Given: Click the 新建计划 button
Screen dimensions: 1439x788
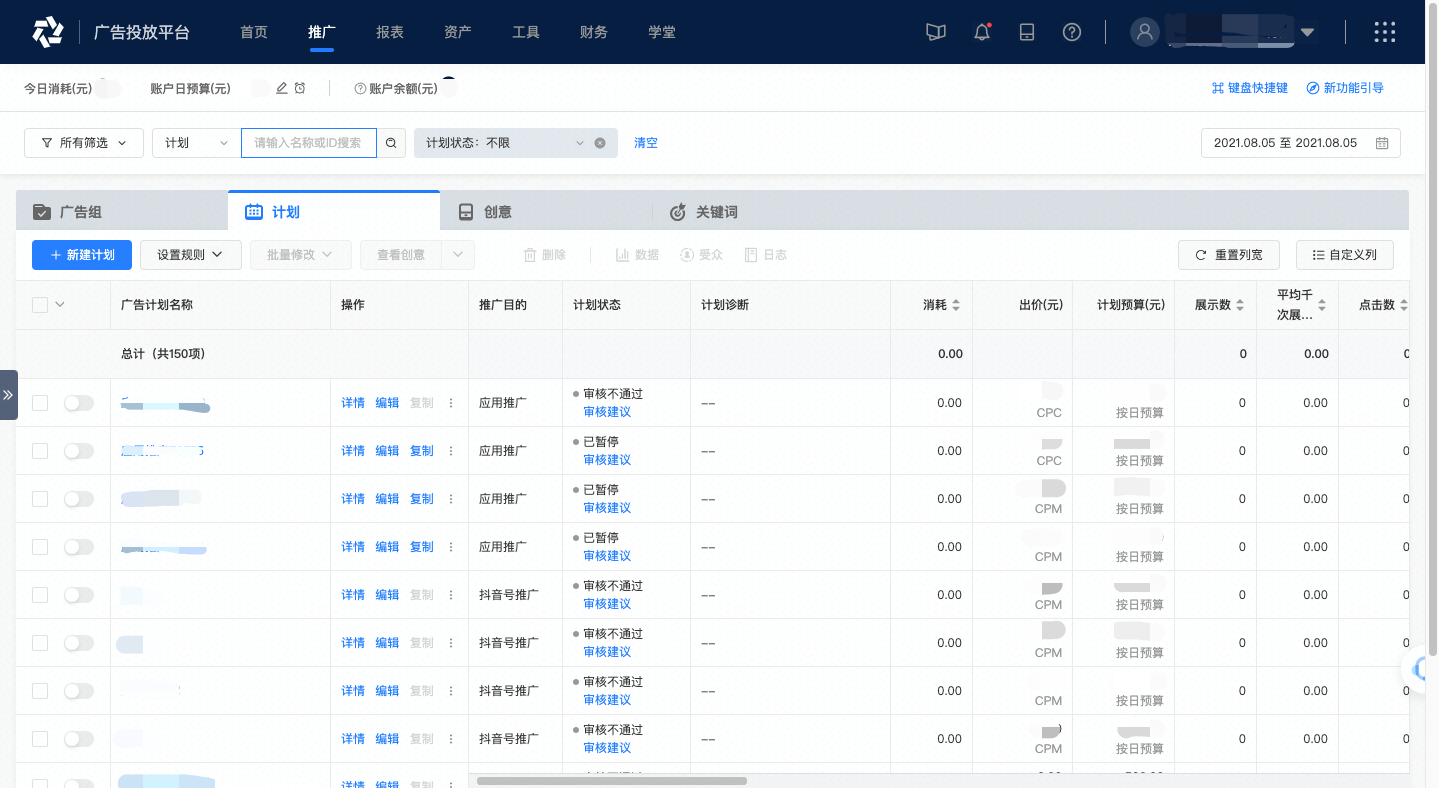Looking at the screenshot, I should [x=81, y=254].
